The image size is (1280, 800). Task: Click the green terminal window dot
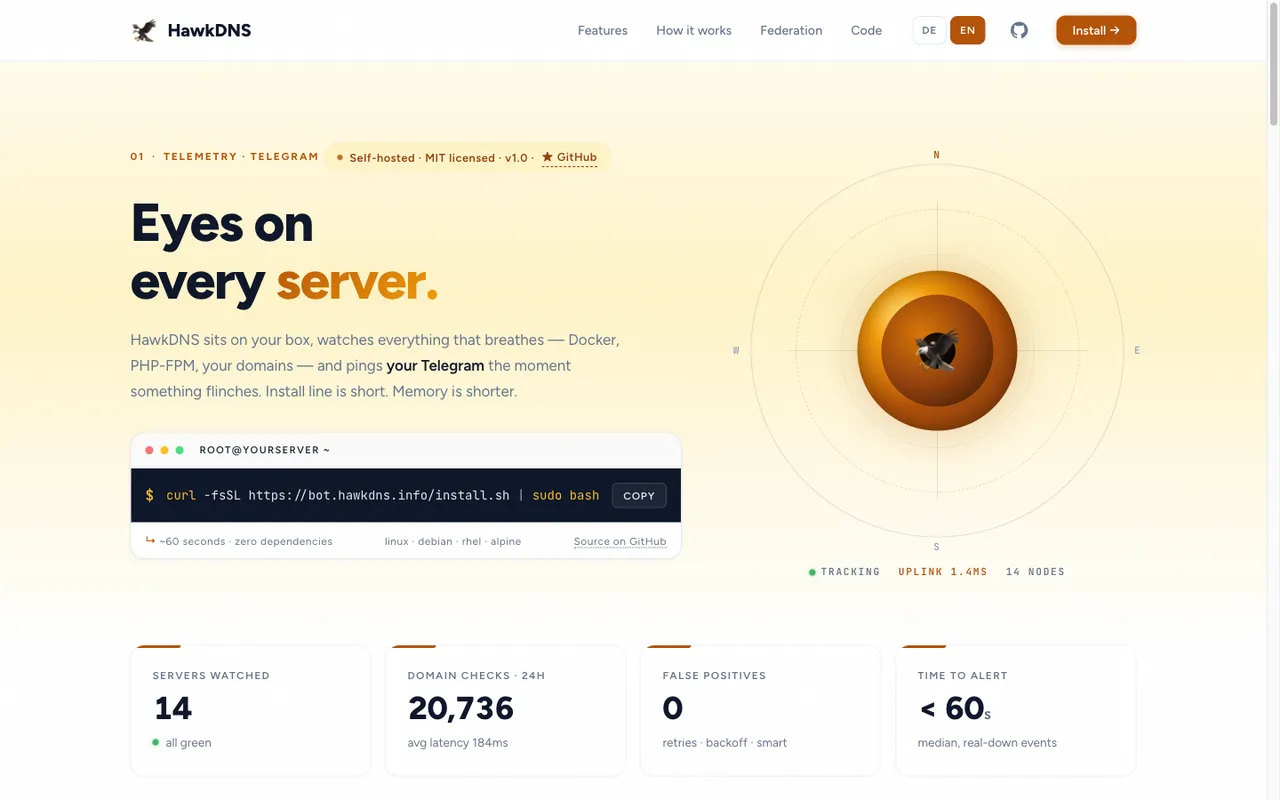click(179, 450)
